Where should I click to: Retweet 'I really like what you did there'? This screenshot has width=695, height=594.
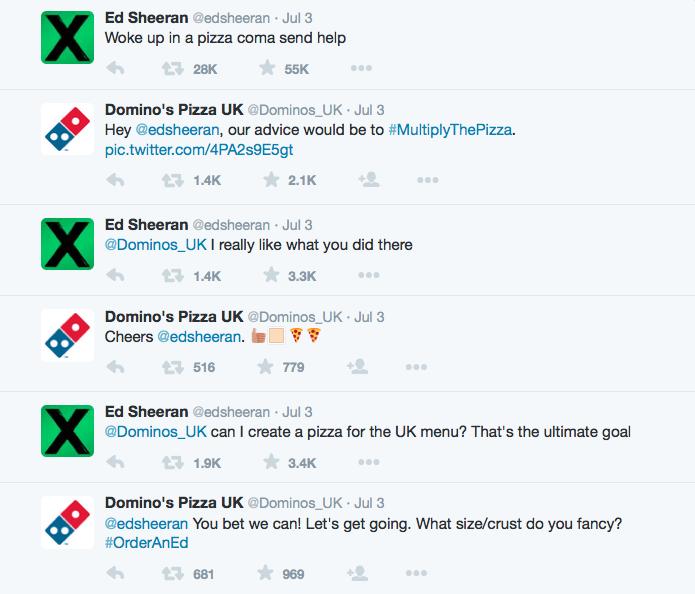click(172, 276)
